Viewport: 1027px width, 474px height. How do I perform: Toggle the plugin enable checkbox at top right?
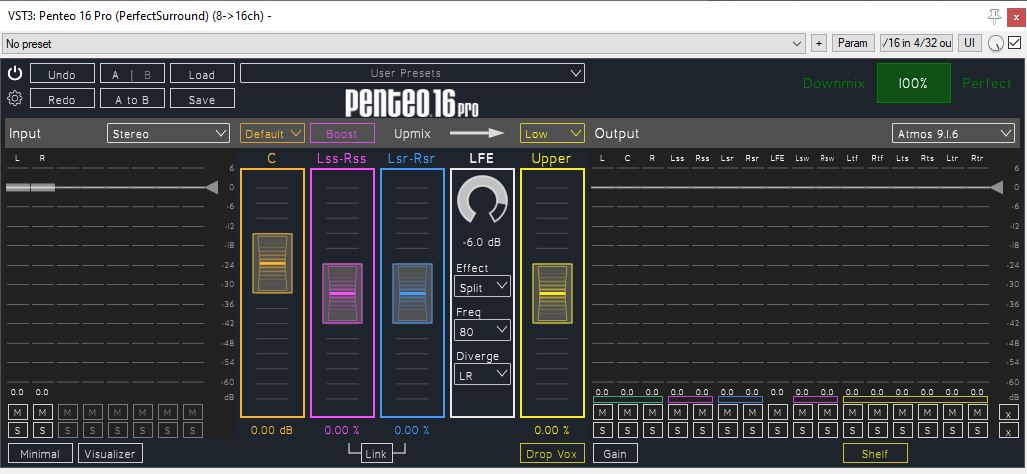click(x=1014, y=43)
